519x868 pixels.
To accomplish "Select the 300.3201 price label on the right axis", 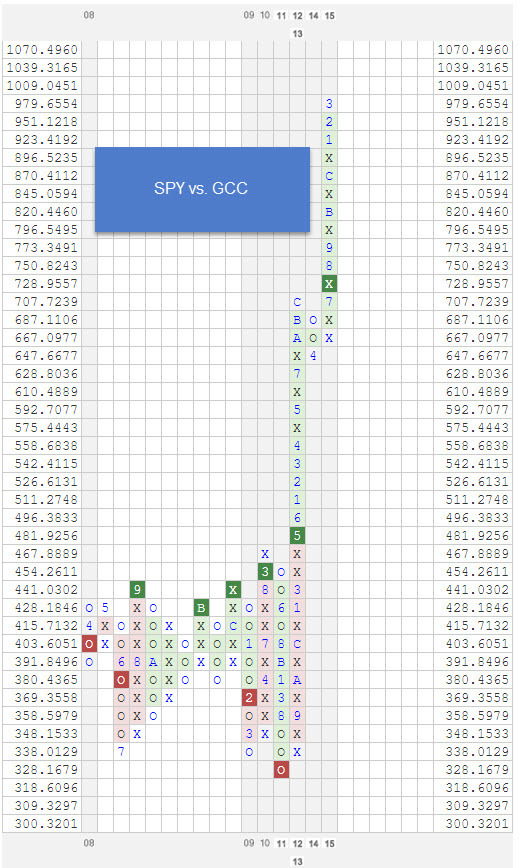I will coord(477,824).
